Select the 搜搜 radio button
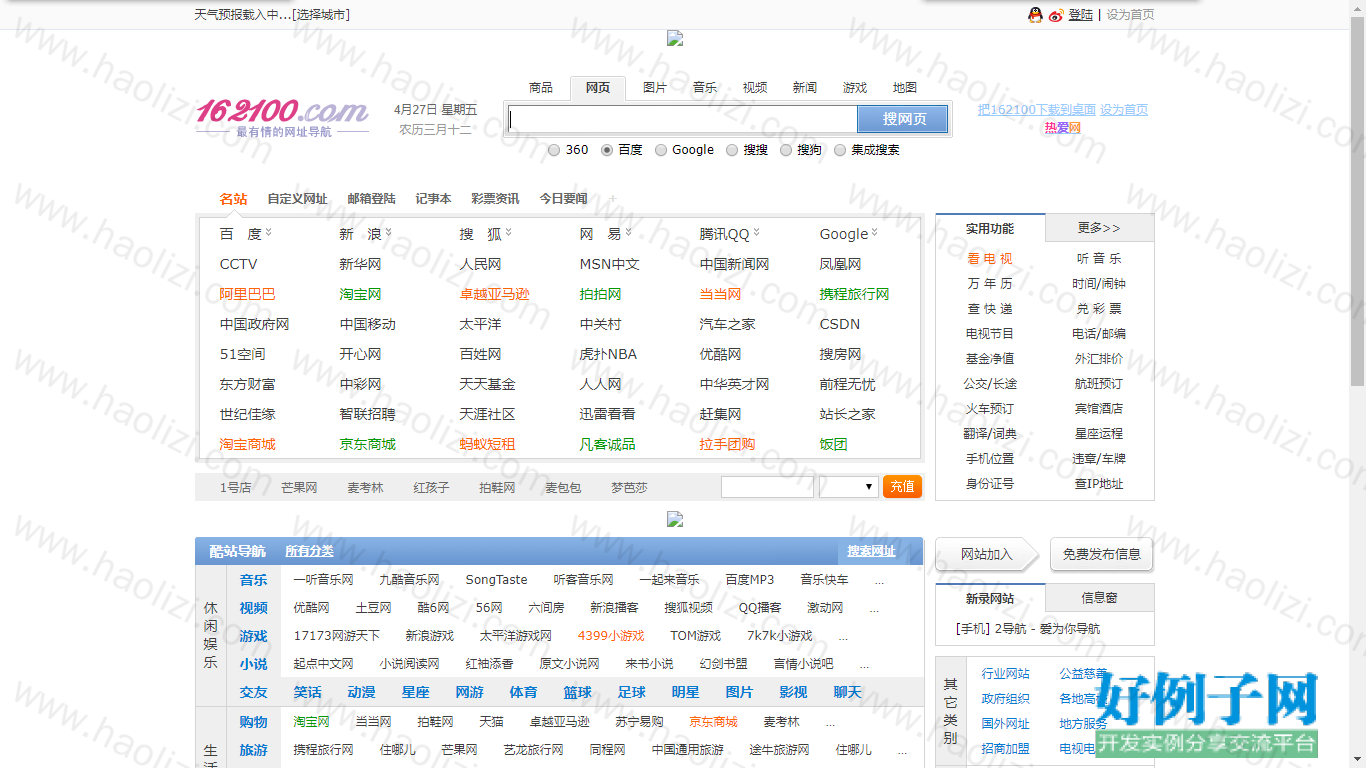The width and height of the screenshot is (1366, 768). (x=732, y=150)
